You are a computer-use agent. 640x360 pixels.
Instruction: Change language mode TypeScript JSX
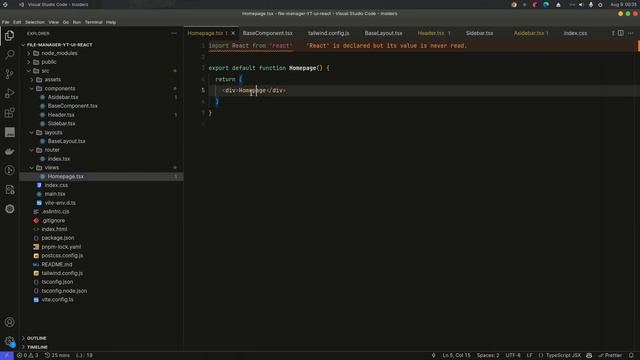(x=563, y=356)
